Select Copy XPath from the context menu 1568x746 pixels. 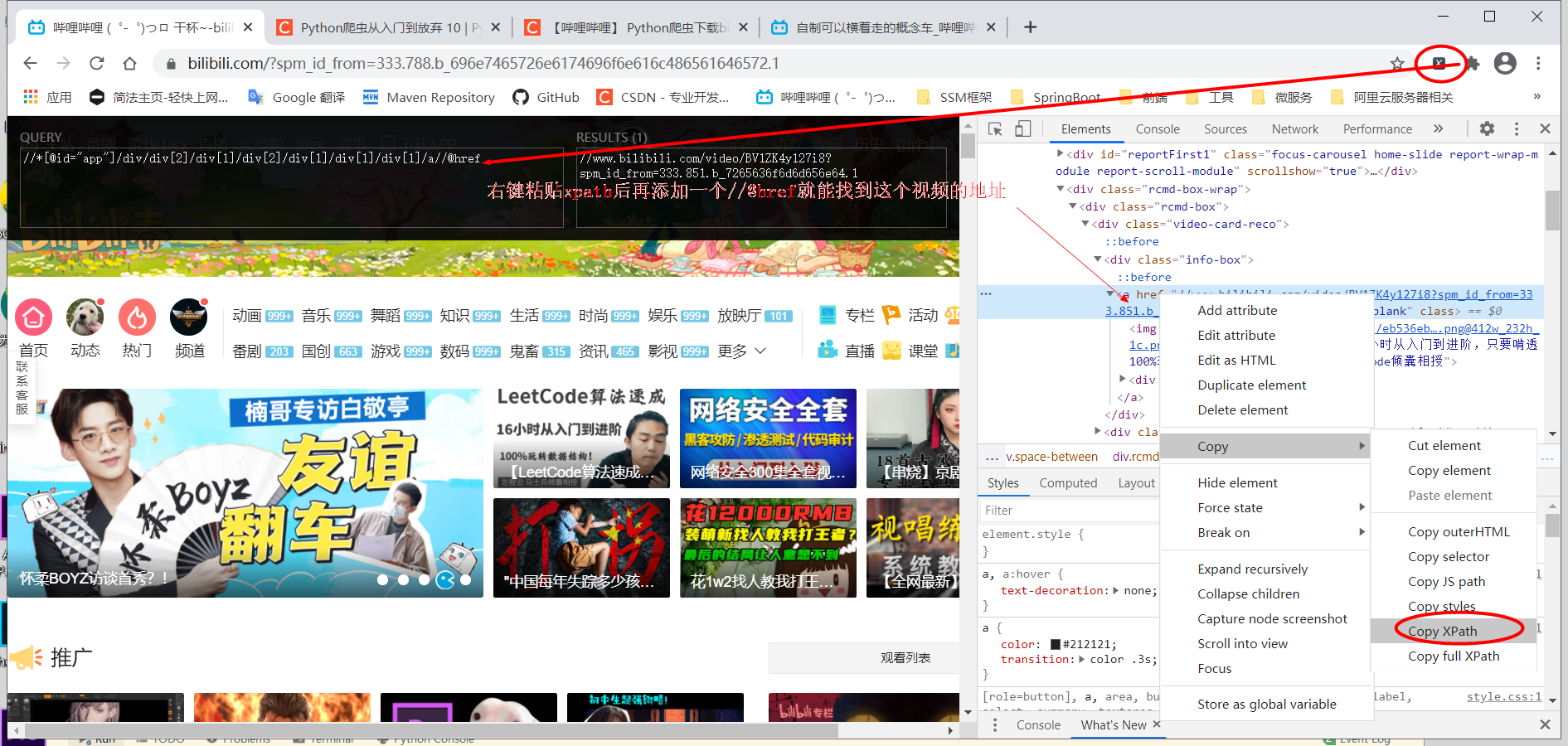(1443, 631)
